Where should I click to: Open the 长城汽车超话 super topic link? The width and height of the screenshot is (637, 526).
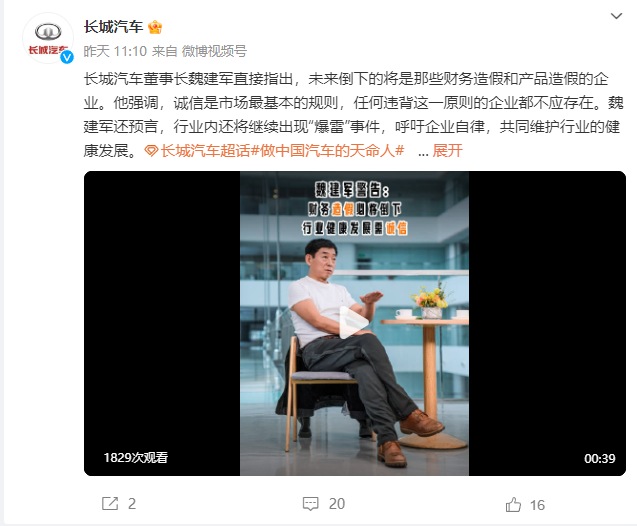(x=206, y=151)
